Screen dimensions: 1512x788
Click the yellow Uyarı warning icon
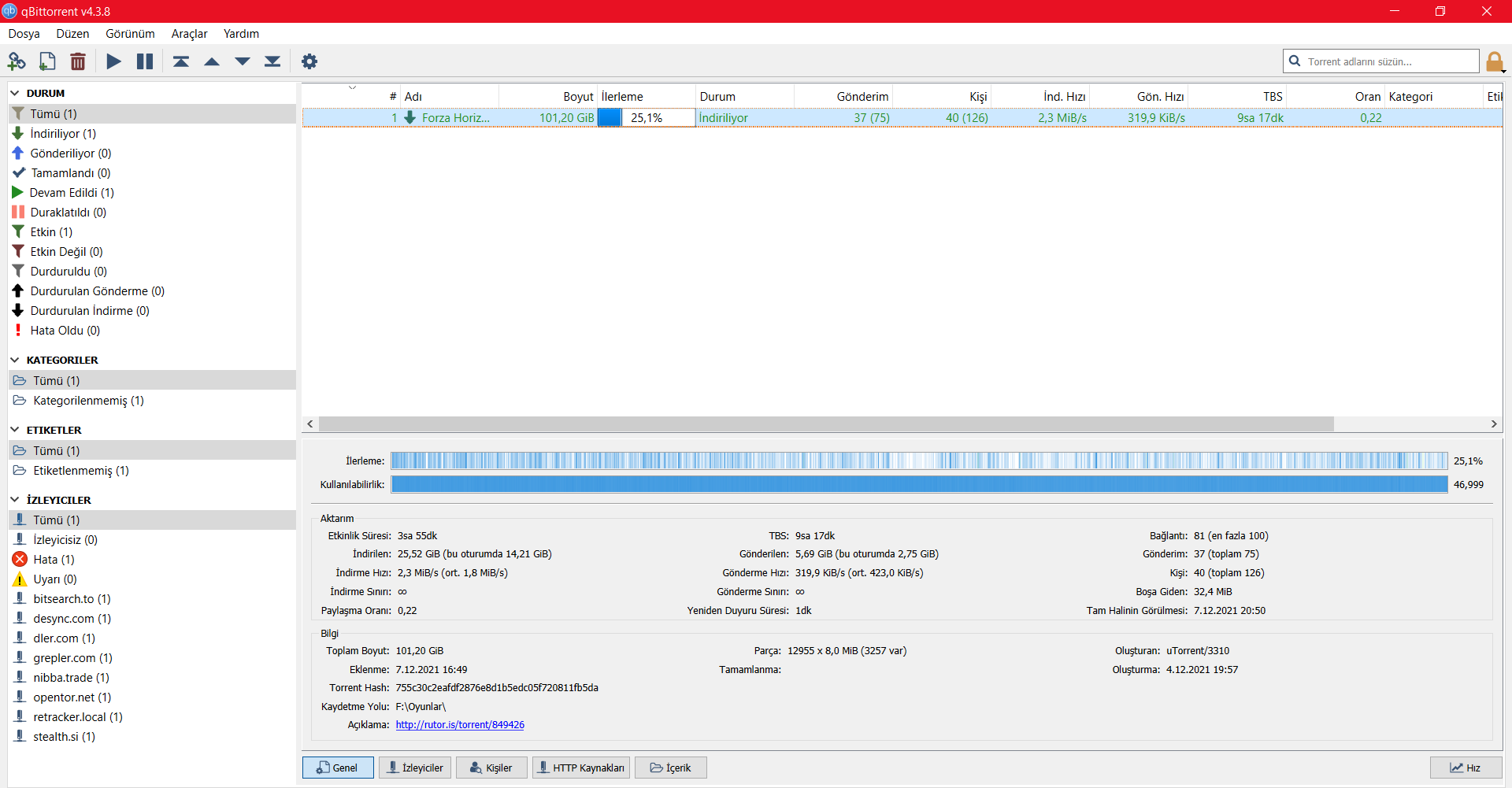[x=20, y=579]
